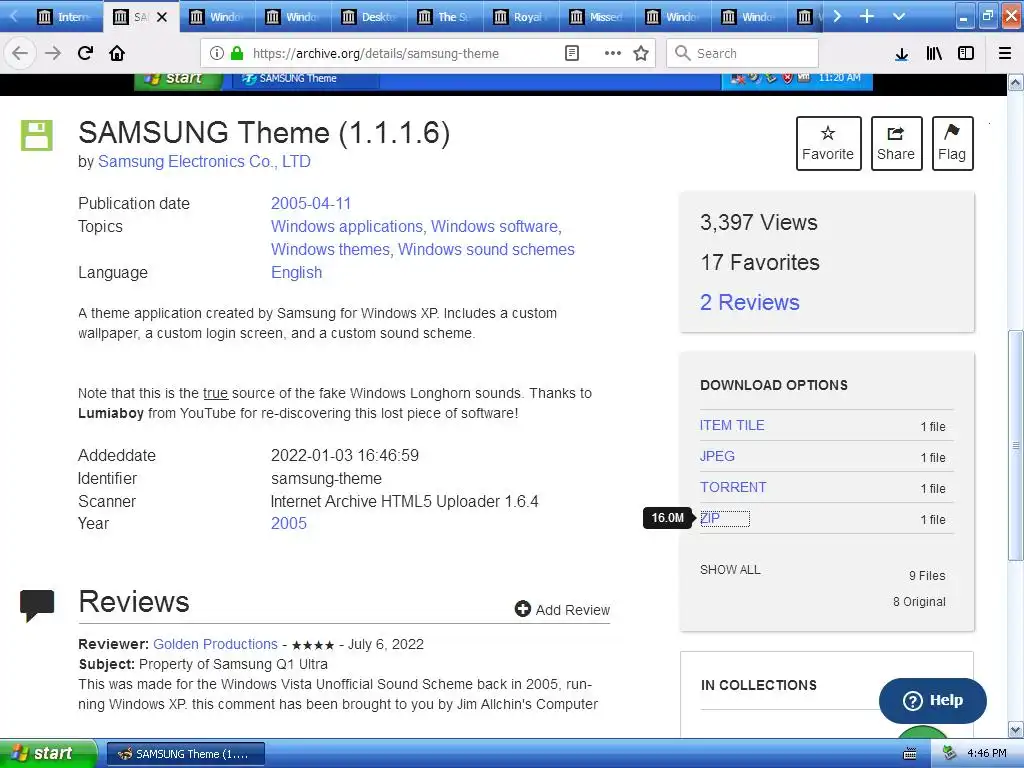The image size is (1024, 768).
Task: Expand the list all tabs dropdown
Action: [x=899, y=16]
